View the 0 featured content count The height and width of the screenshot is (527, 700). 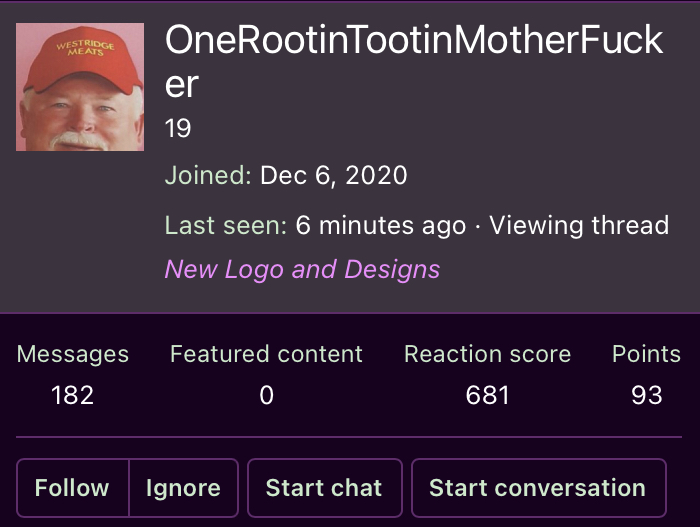pos(266,395)
